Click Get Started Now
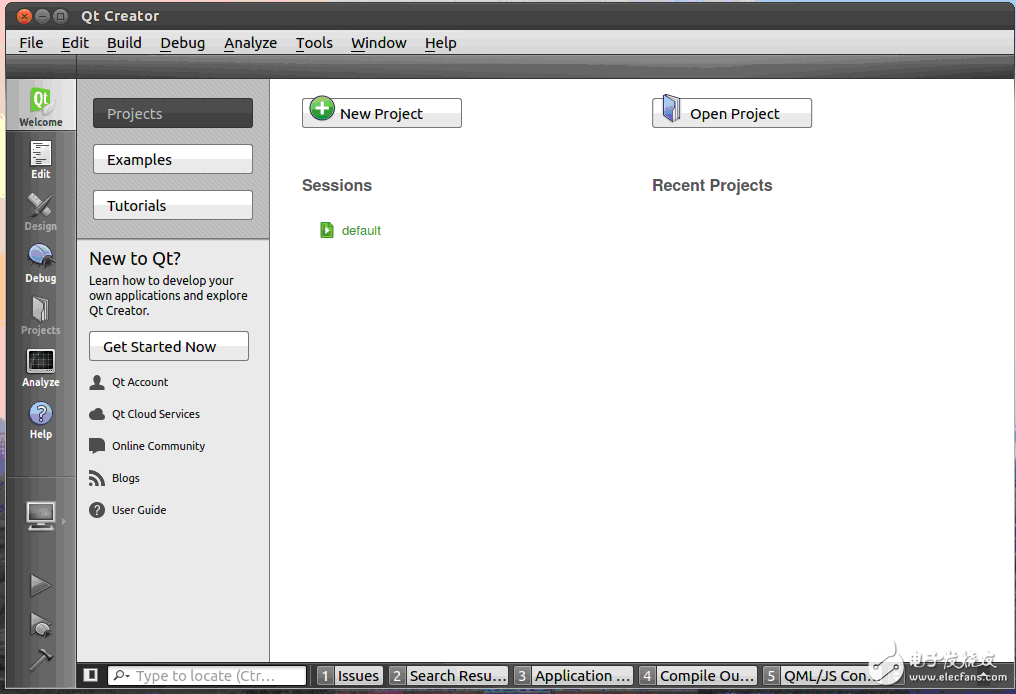The height and width of the screenshot is (694, 1016). pos(169,347)
